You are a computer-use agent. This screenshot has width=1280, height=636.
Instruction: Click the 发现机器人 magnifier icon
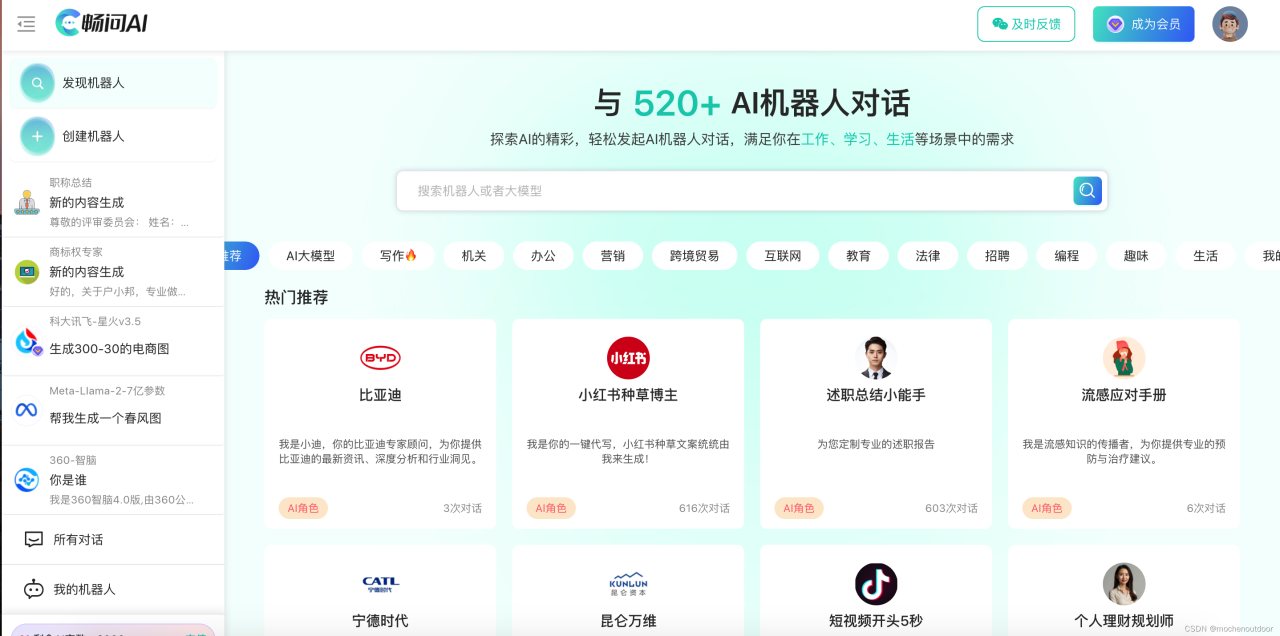coord(37,83)
